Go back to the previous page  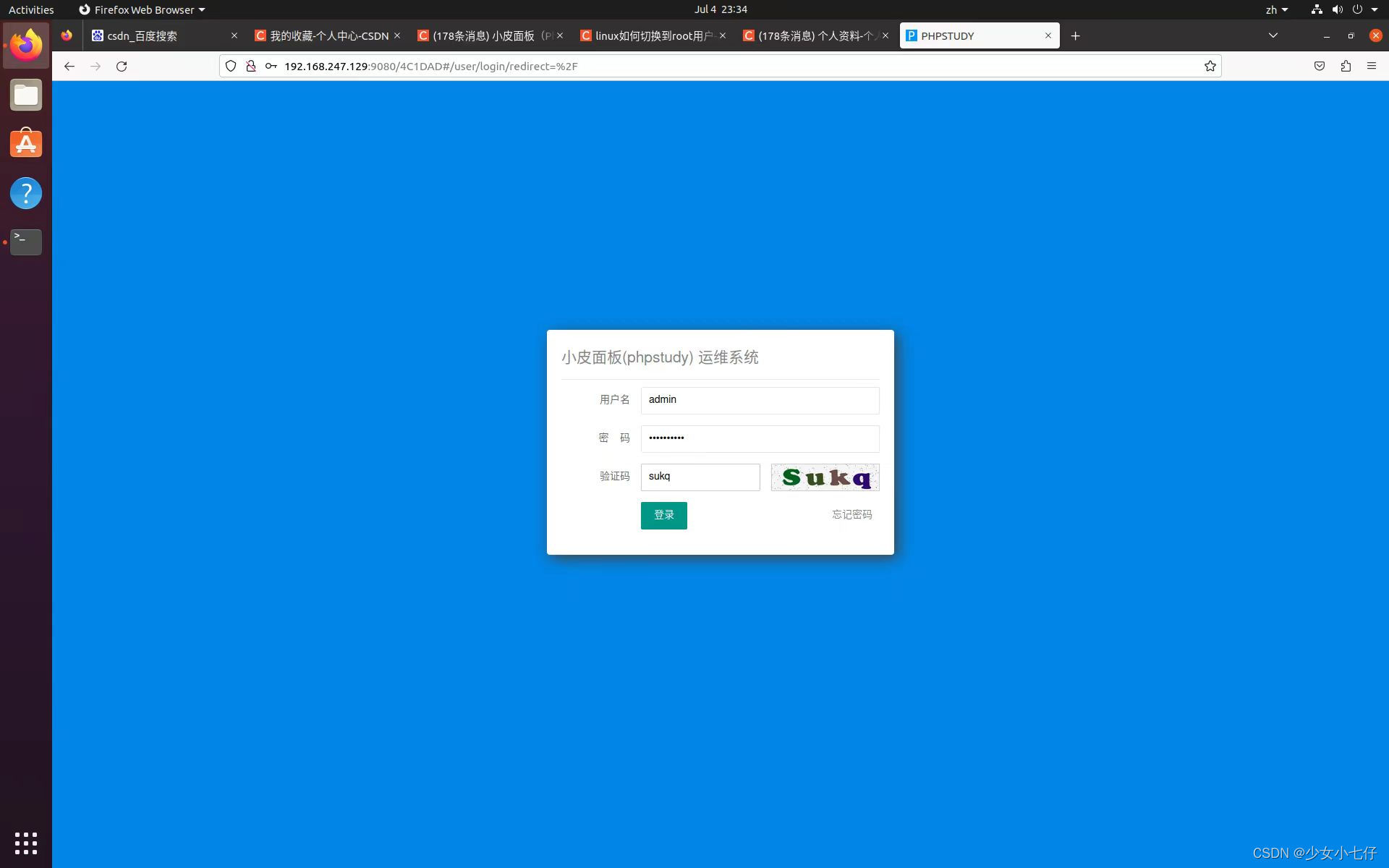tap(69, 67)
